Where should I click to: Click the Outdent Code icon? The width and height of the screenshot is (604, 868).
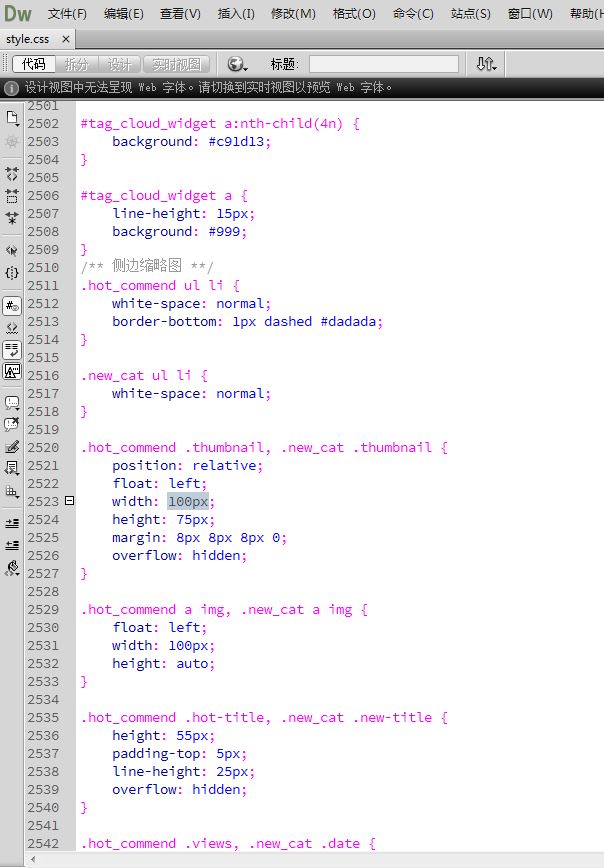[x=12, y=545]
